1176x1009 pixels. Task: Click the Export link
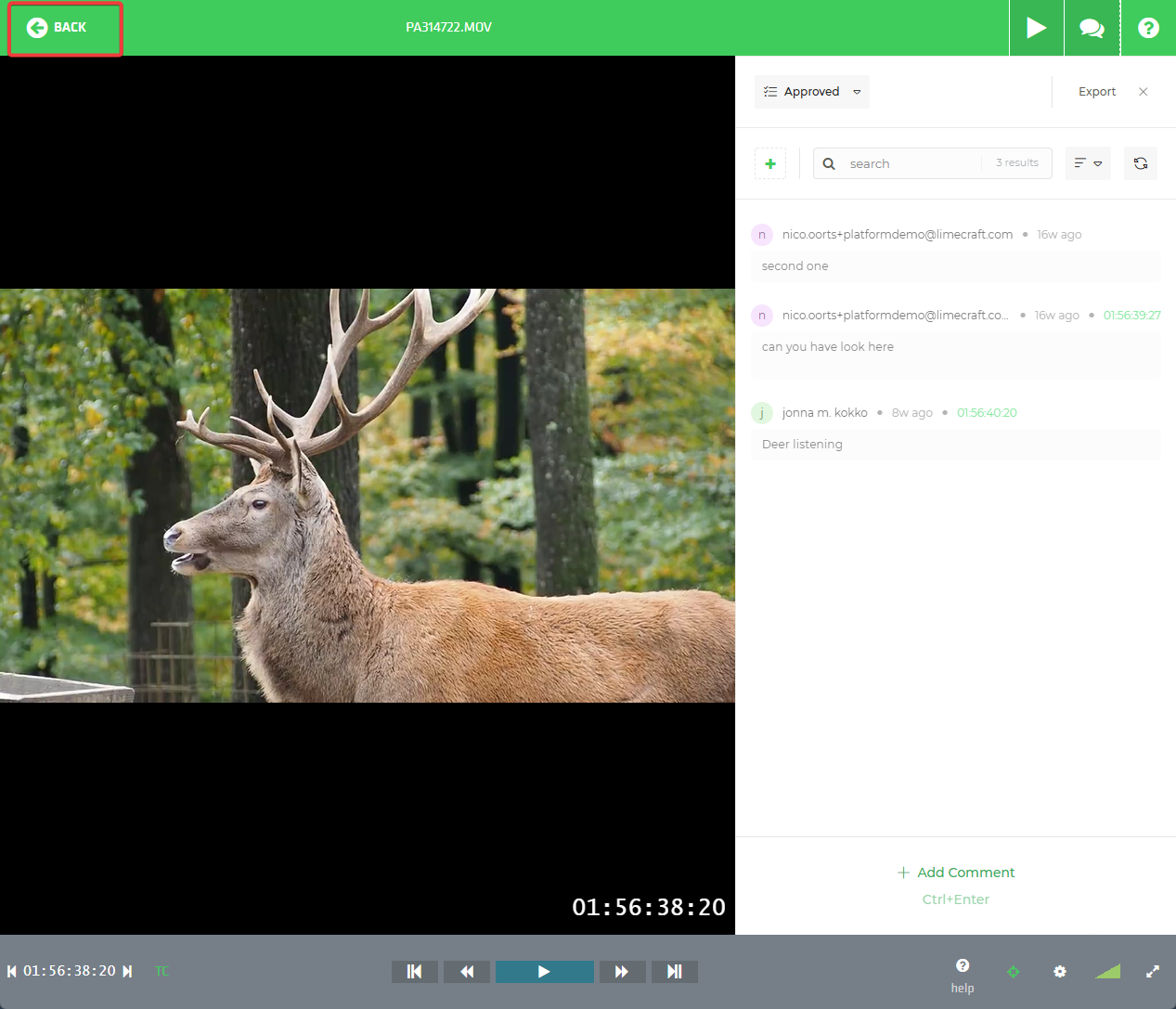pyautogui.click(x=1097, y=92)
